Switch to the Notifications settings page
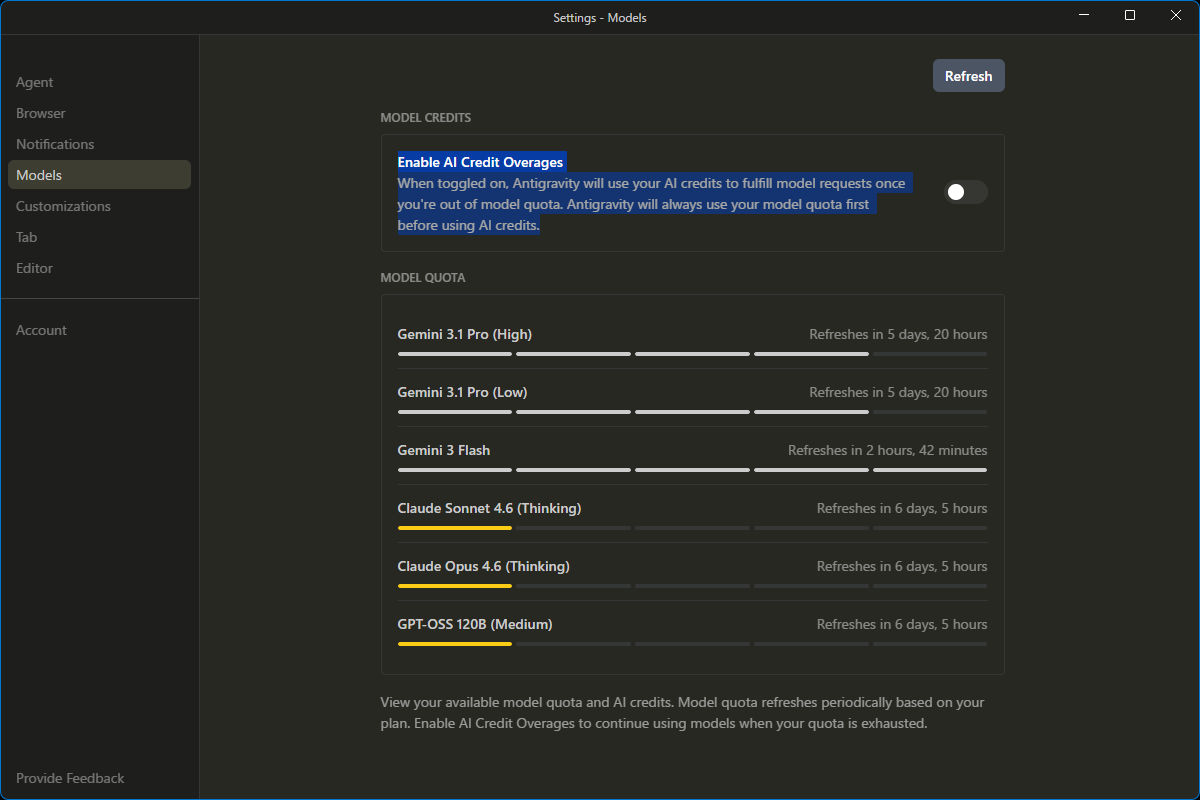 [x=54, y=144]
